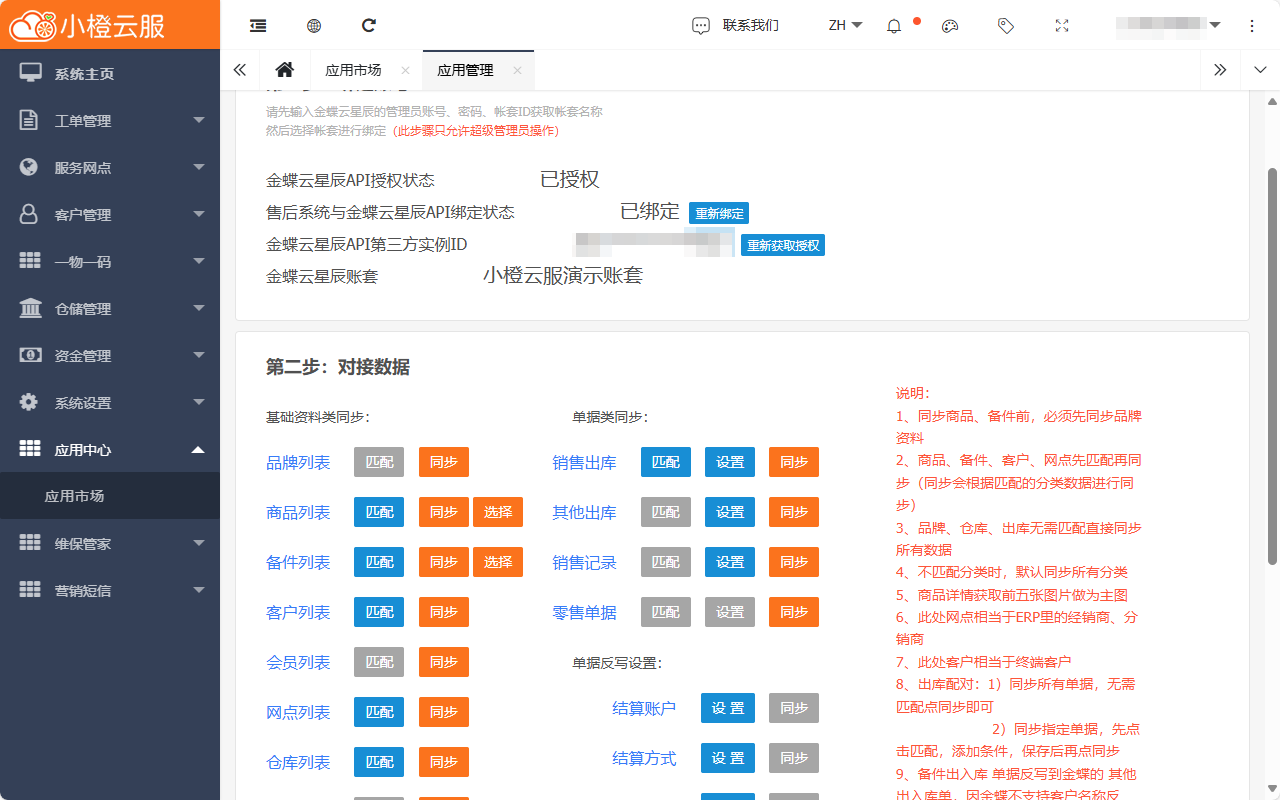Image resolution: width=1280 pixels, height=800 pixels.
Task: Open 会员列表 link
Action: [298, 662]
